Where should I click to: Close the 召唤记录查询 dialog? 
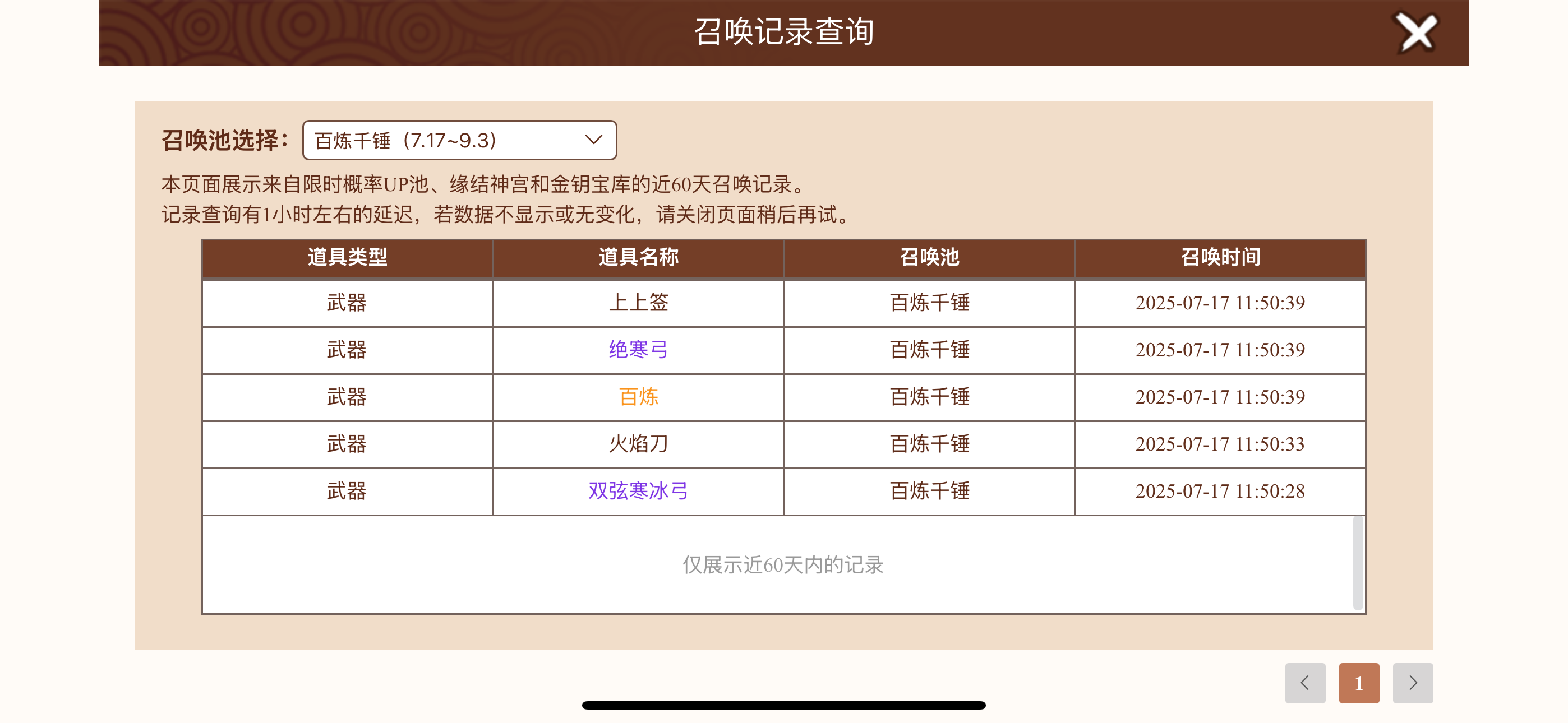pos(1416,33)
